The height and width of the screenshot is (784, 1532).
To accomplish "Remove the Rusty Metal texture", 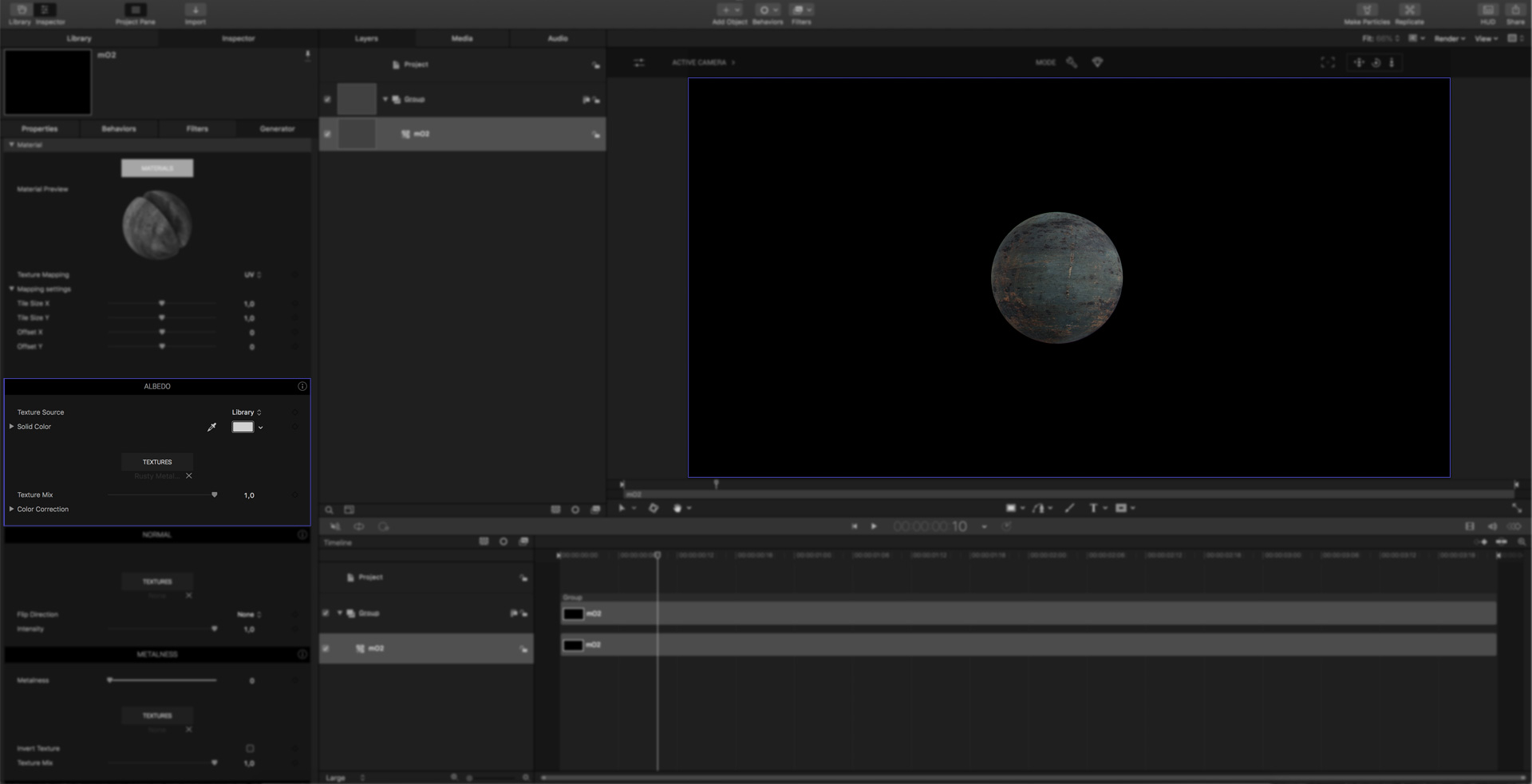I will click(x=189, y=476).
